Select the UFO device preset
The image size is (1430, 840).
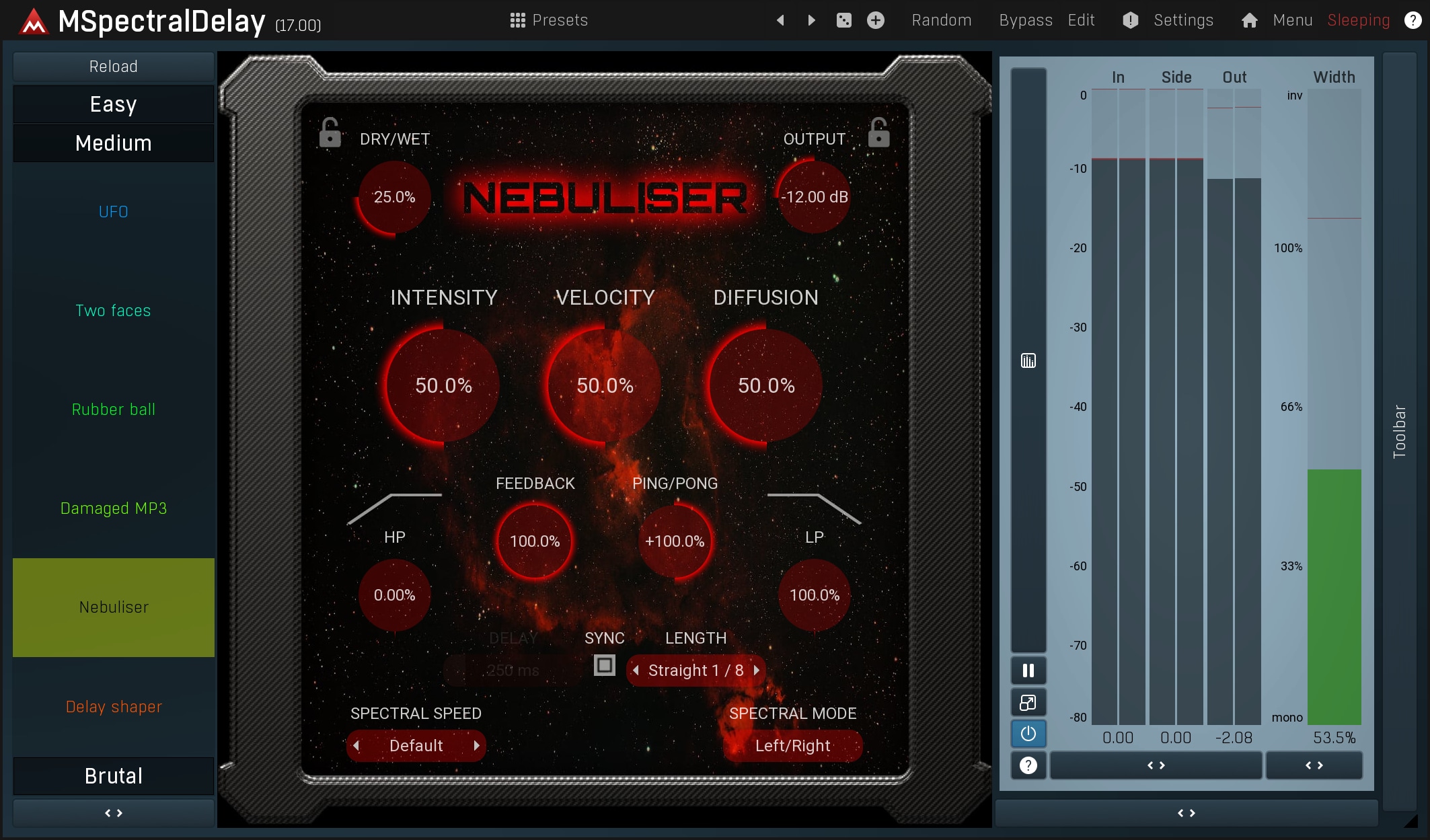point(113,212)
